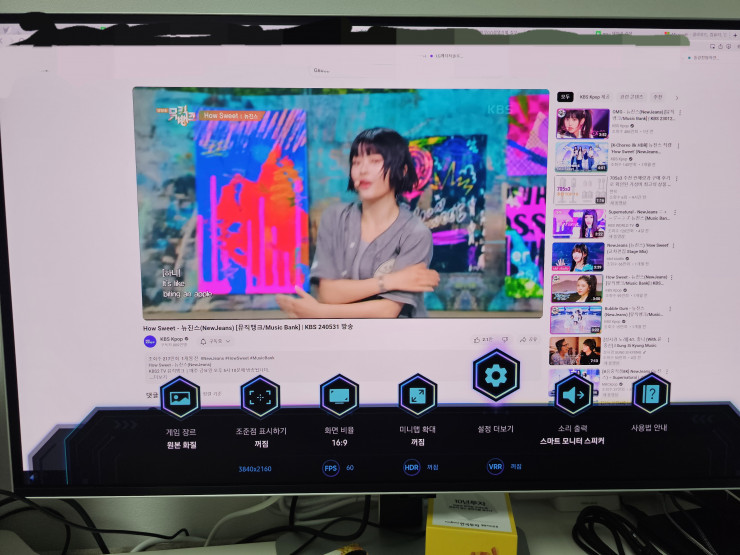Image resolution: width=740 pixels, height=555 pixels.
Task: Click the KBS Kpop channel name
Action: 171,339
